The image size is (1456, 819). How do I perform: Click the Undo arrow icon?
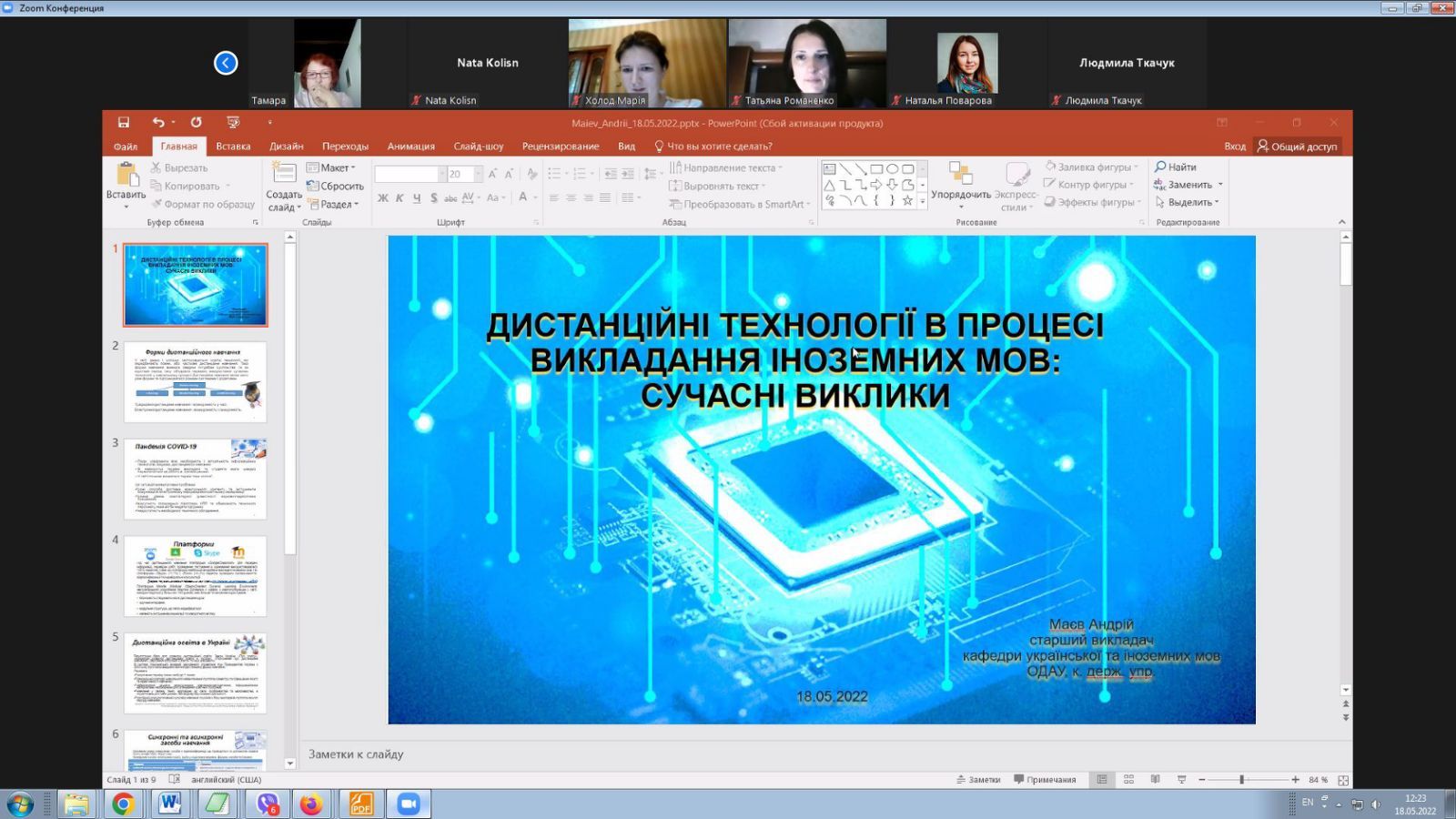[x=158, y=123]
